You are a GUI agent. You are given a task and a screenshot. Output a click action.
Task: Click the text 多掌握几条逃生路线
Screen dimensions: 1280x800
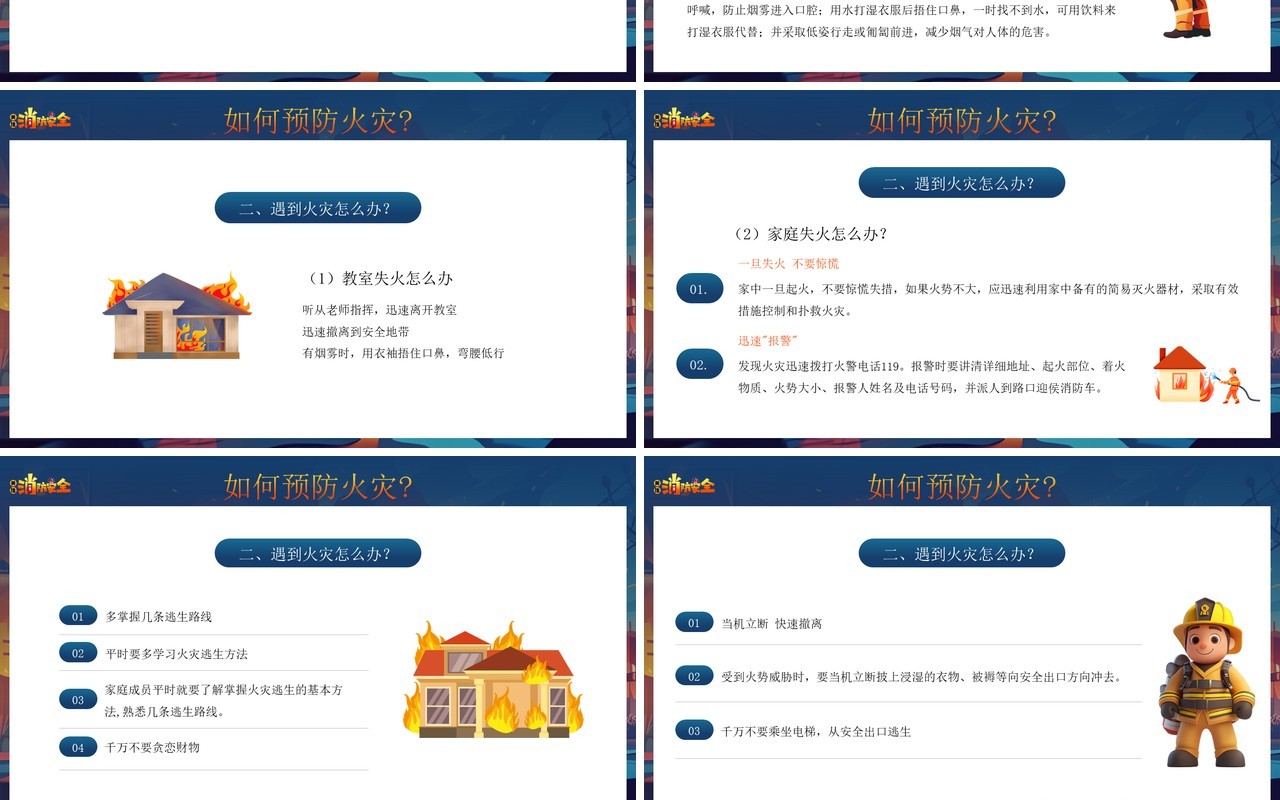159,617
